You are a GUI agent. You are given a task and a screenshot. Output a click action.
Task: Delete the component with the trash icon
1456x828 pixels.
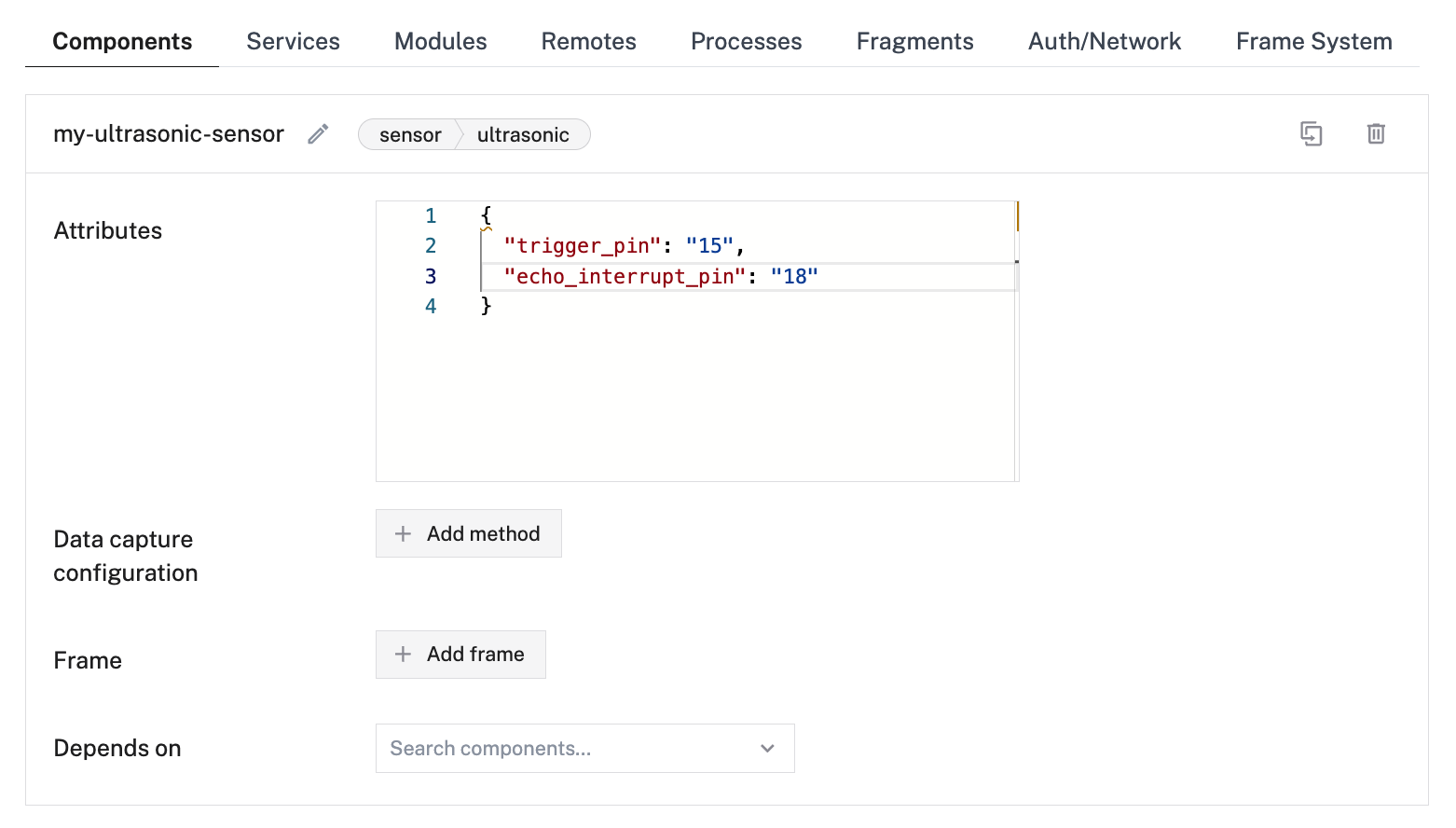(1375, 134)
